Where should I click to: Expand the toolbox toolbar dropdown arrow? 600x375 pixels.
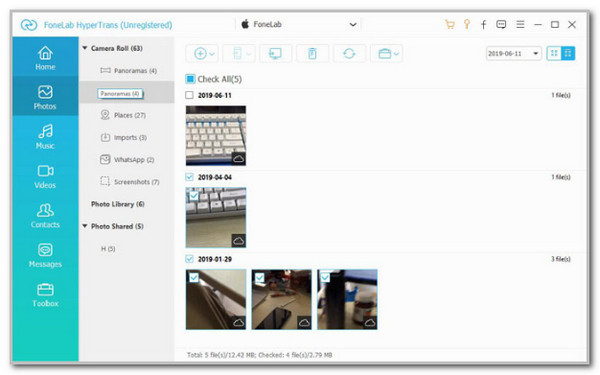pyautogui.click(x=396, y=54)
